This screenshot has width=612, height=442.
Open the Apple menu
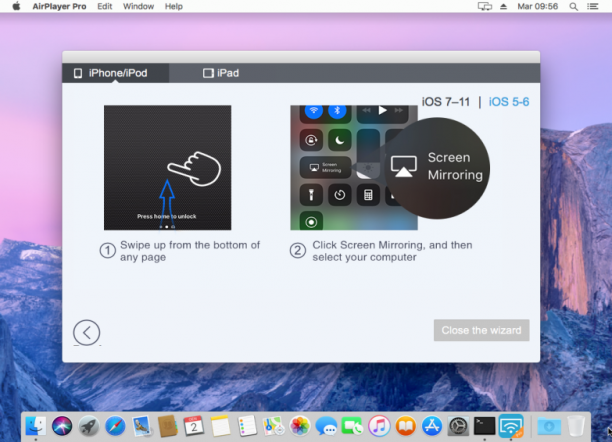click(x=16, y=6)
